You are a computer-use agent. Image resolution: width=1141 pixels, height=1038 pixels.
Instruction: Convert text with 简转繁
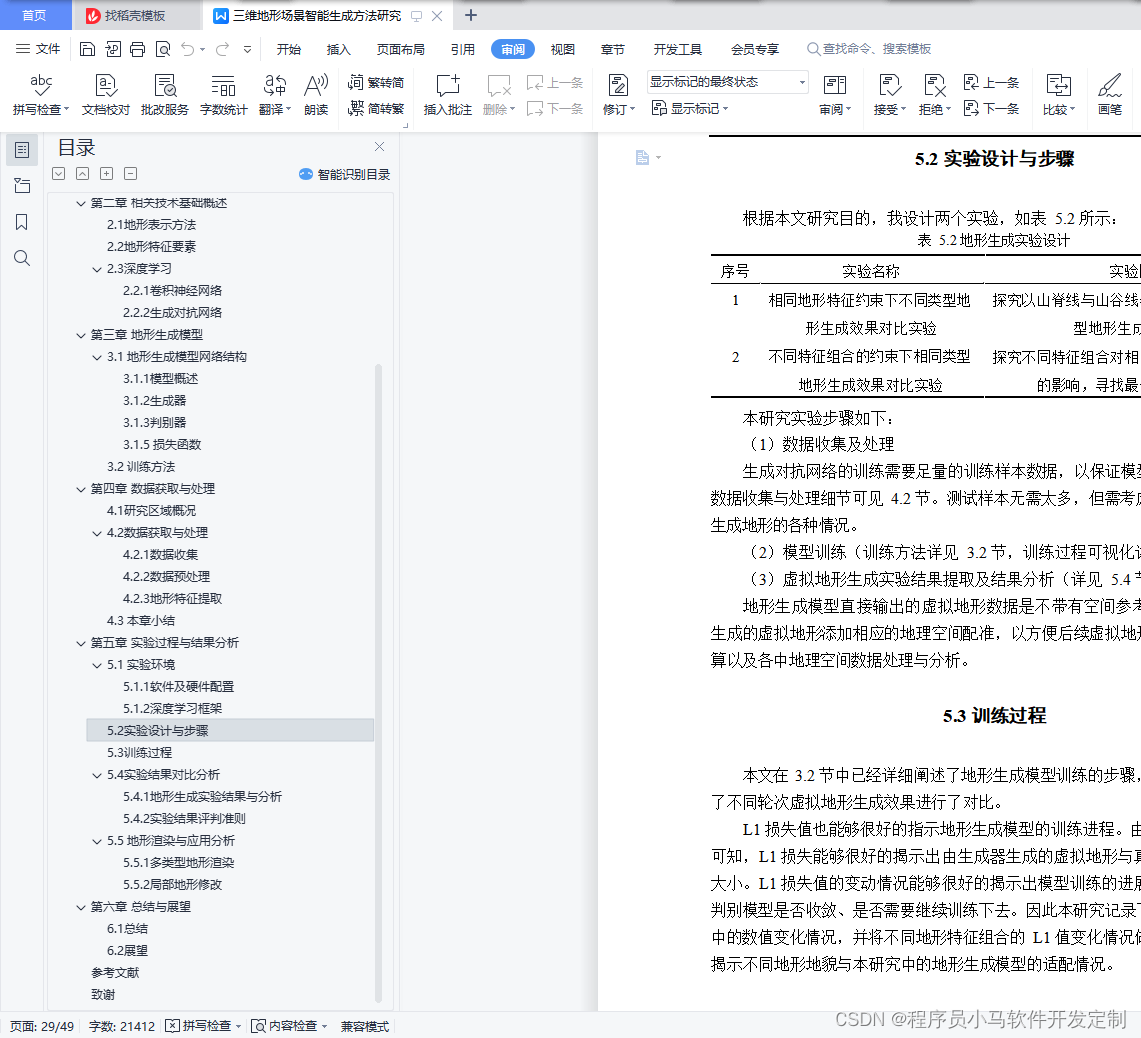coord(376,108)
